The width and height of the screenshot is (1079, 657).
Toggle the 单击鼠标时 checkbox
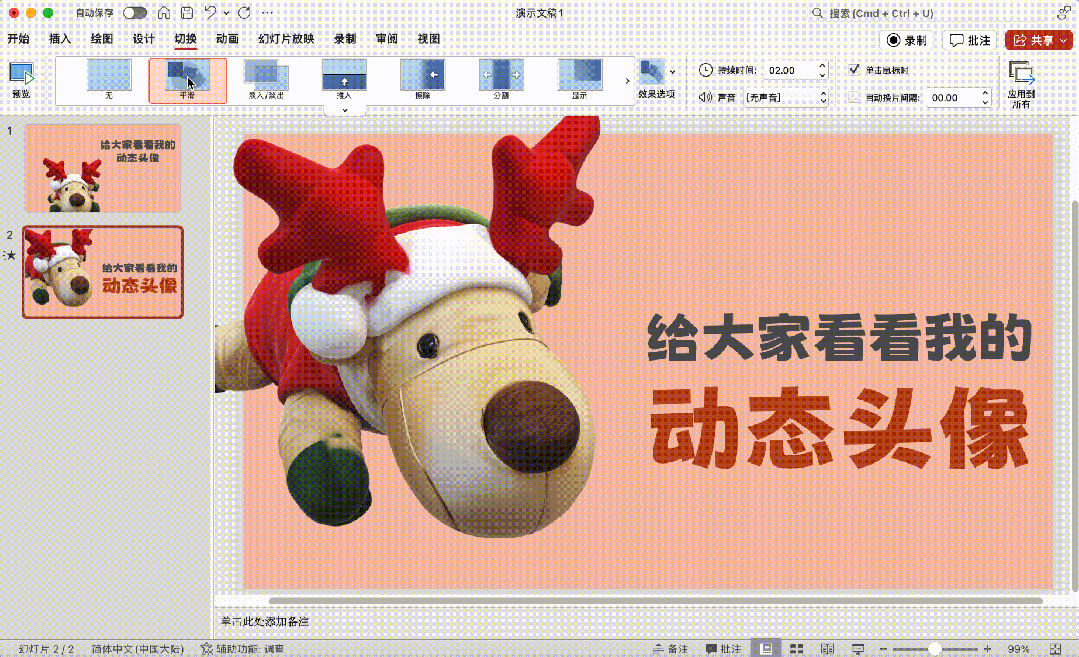click(x=854, y=69)
